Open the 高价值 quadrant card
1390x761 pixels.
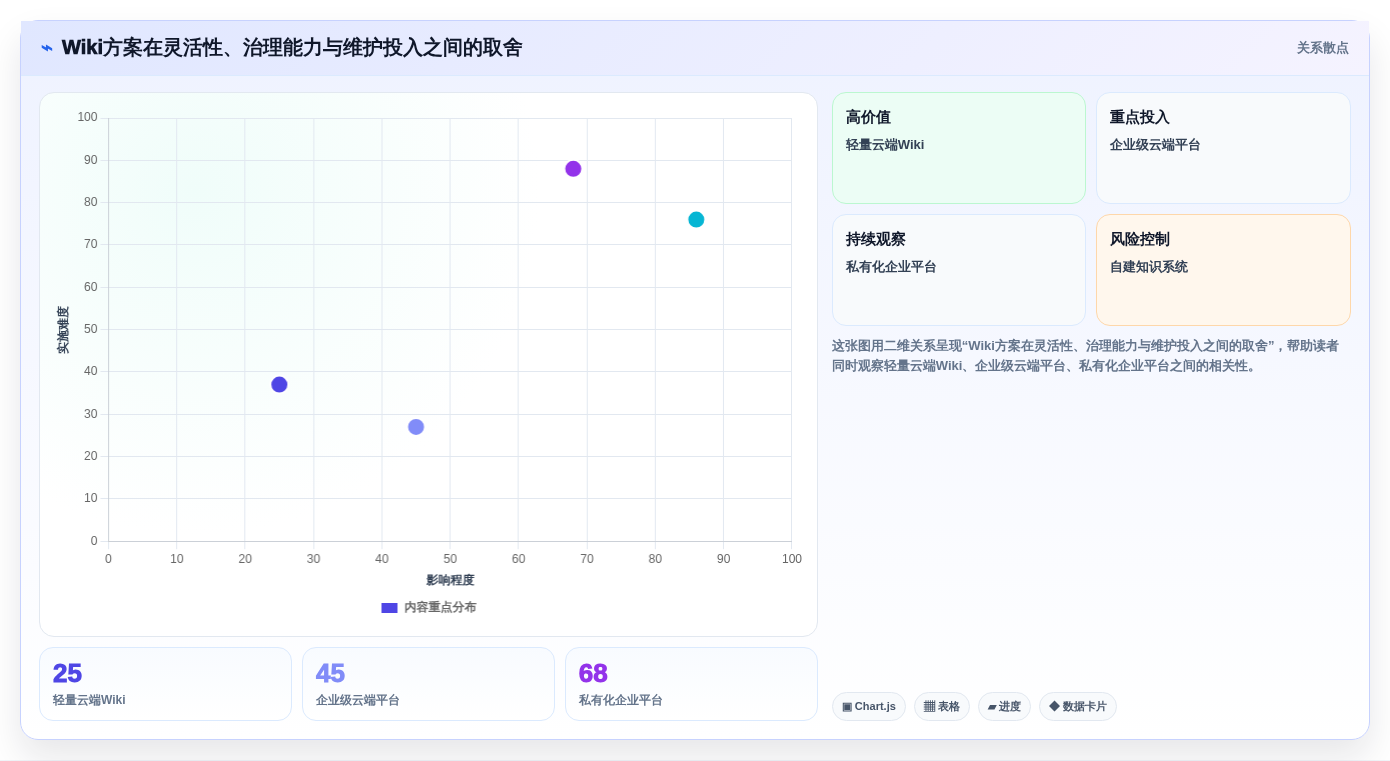pyautogui.click(x=958, y=148)
